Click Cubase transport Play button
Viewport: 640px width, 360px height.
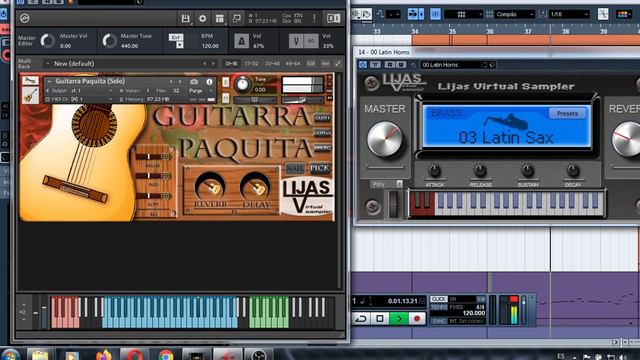[398, 318]
